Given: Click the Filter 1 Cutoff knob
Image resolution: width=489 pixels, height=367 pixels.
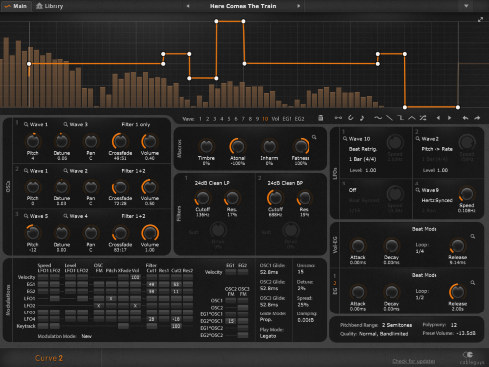Looking at the screenshot, I should coord(202,198).
